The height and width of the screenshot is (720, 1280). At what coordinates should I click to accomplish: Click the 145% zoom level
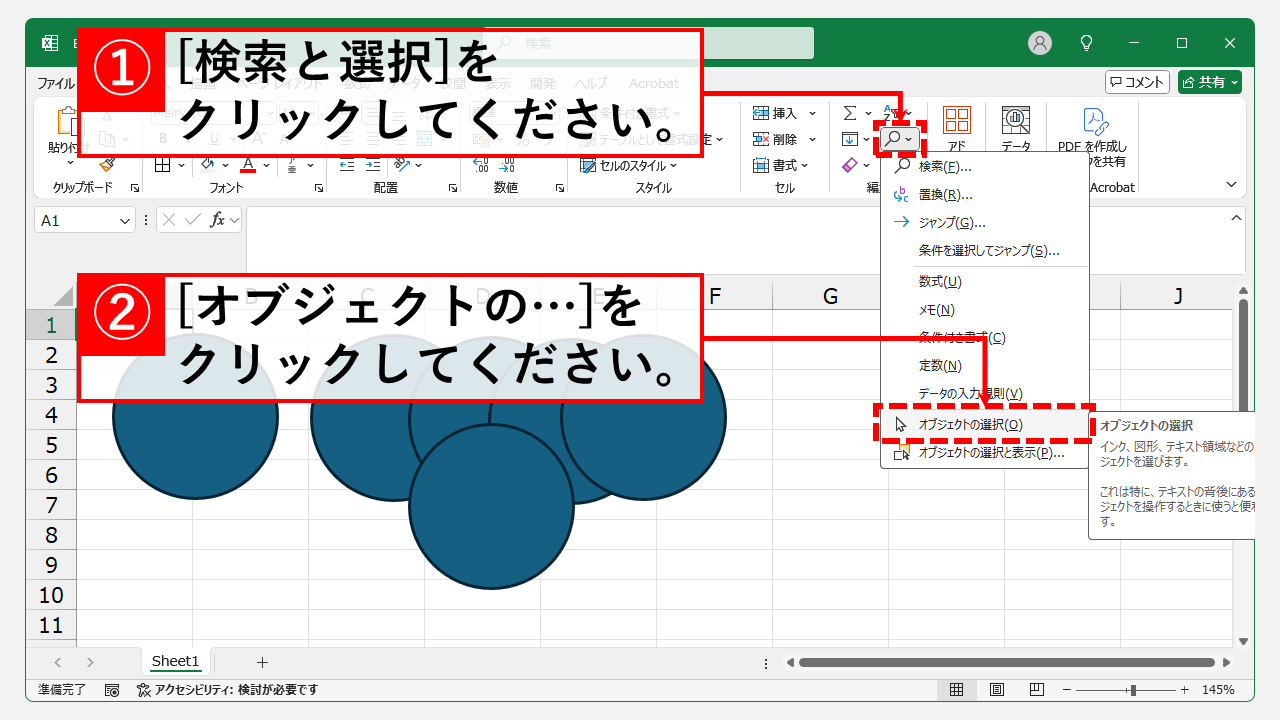pos(1218,690)
